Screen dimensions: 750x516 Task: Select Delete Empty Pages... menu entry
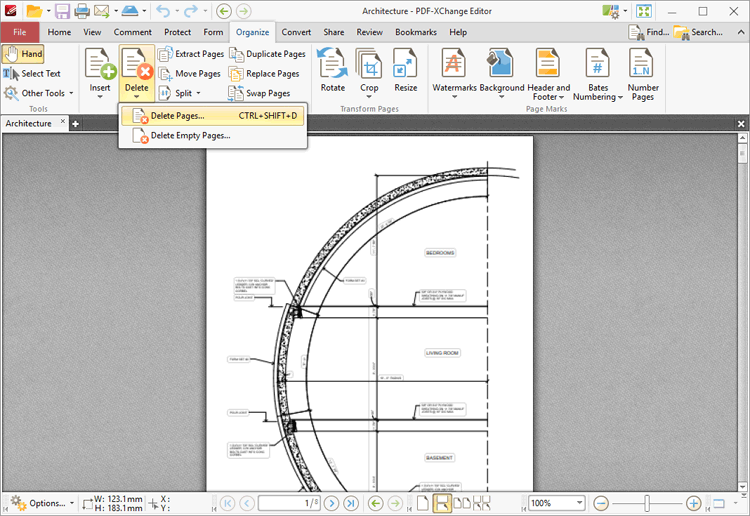point(190,136)
